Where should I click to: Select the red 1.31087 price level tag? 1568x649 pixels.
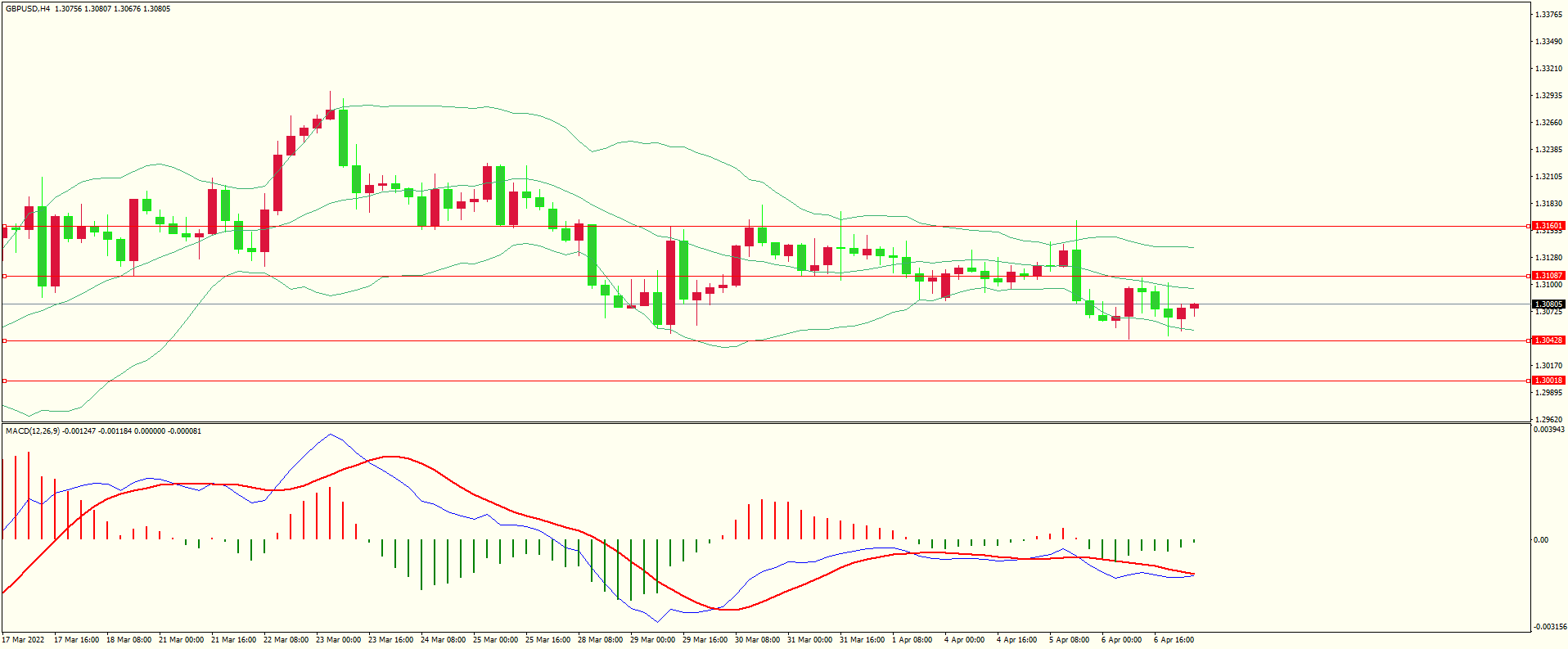coord(1548,276)
